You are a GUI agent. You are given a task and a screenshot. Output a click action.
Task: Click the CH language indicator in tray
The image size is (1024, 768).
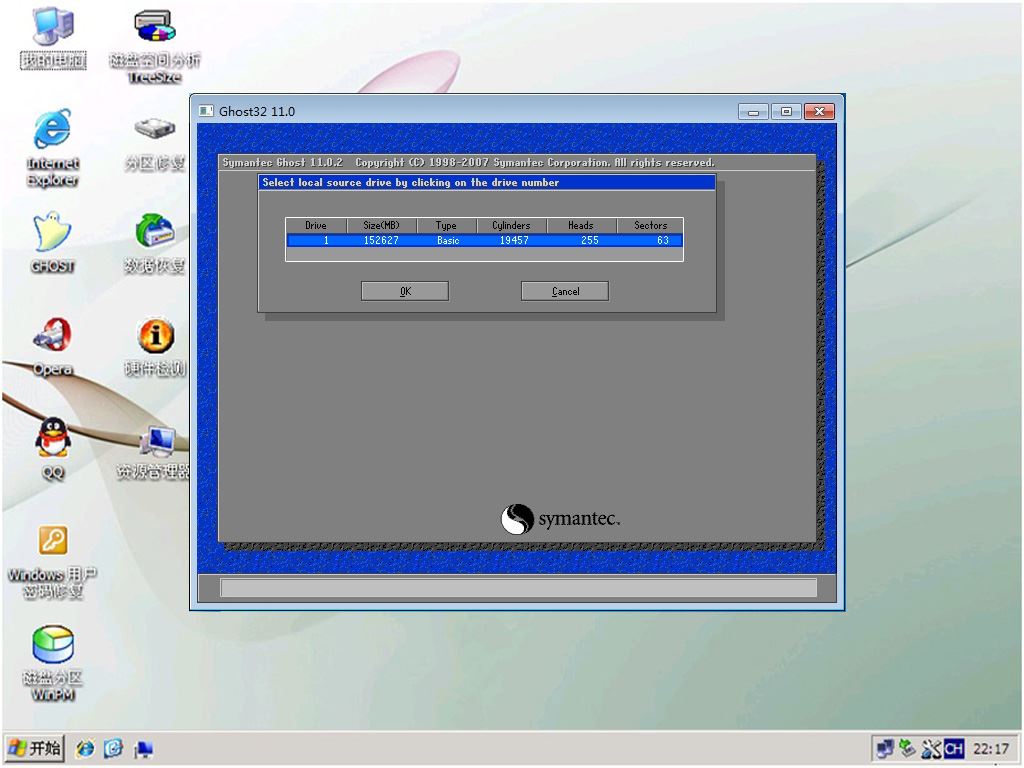953,748
